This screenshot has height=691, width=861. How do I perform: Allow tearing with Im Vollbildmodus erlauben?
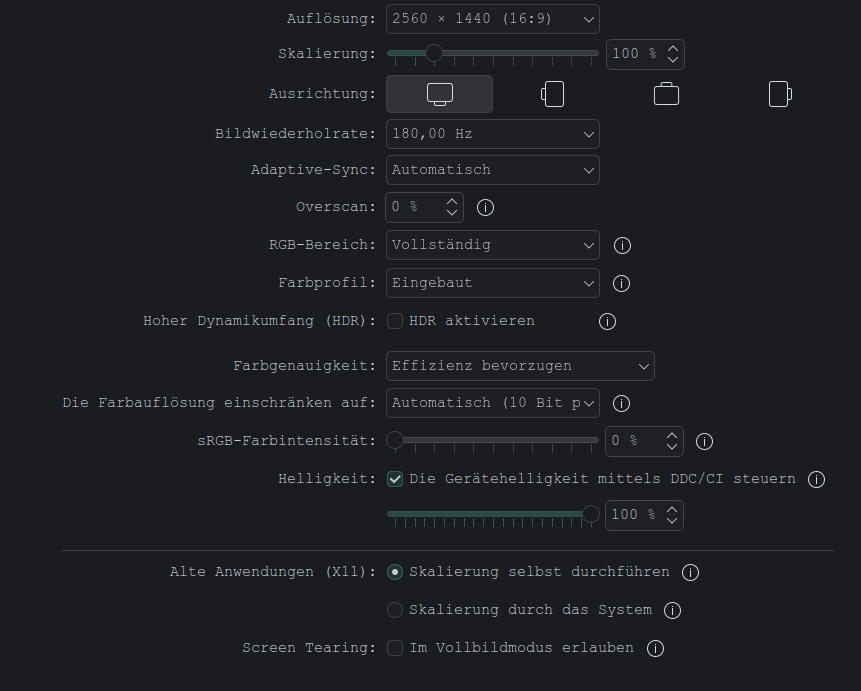(x=395, y=648)
